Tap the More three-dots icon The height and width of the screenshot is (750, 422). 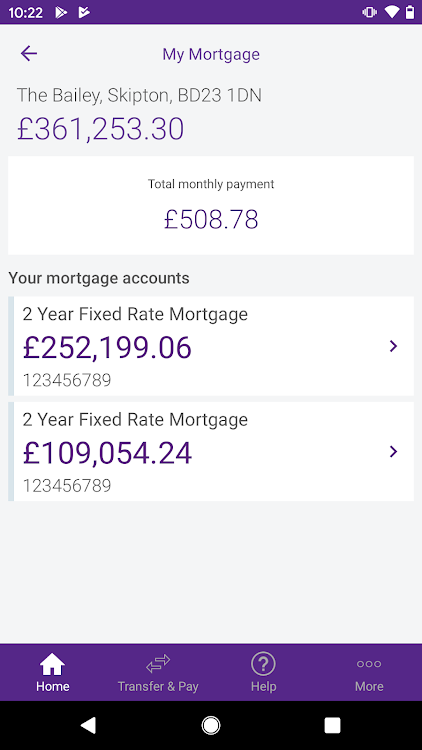[369, 664]
